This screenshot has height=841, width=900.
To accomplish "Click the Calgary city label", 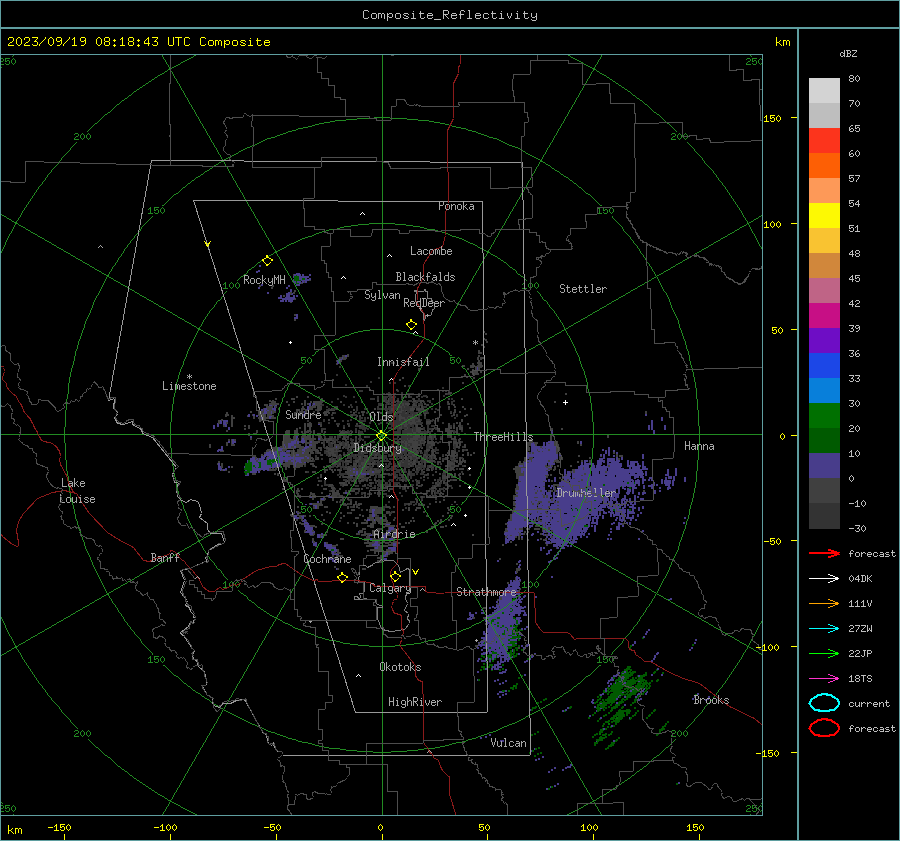I will click(x=390, y=588).
